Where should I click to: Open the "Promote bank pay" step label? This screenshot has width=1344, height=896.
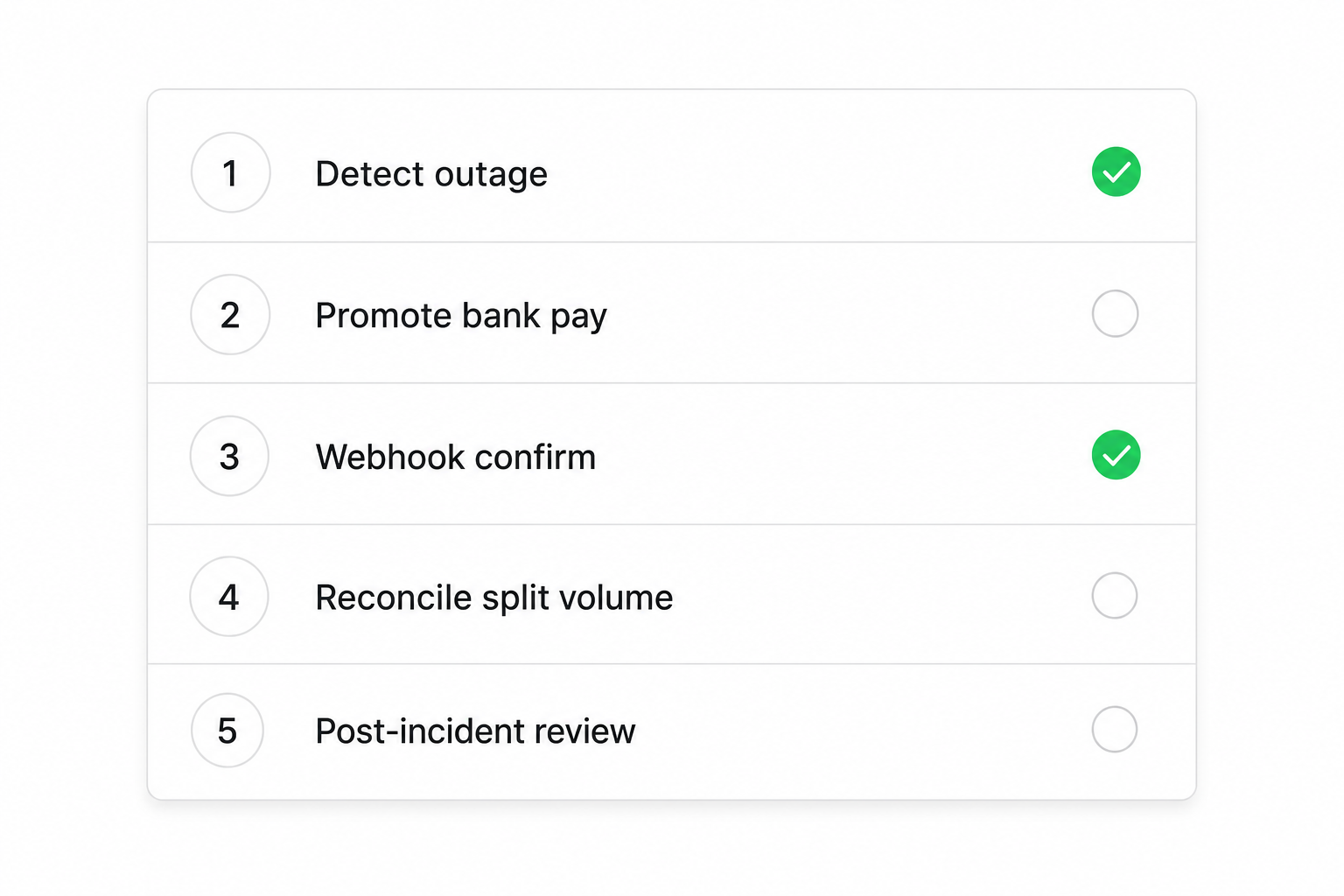(x=461, y=316)
